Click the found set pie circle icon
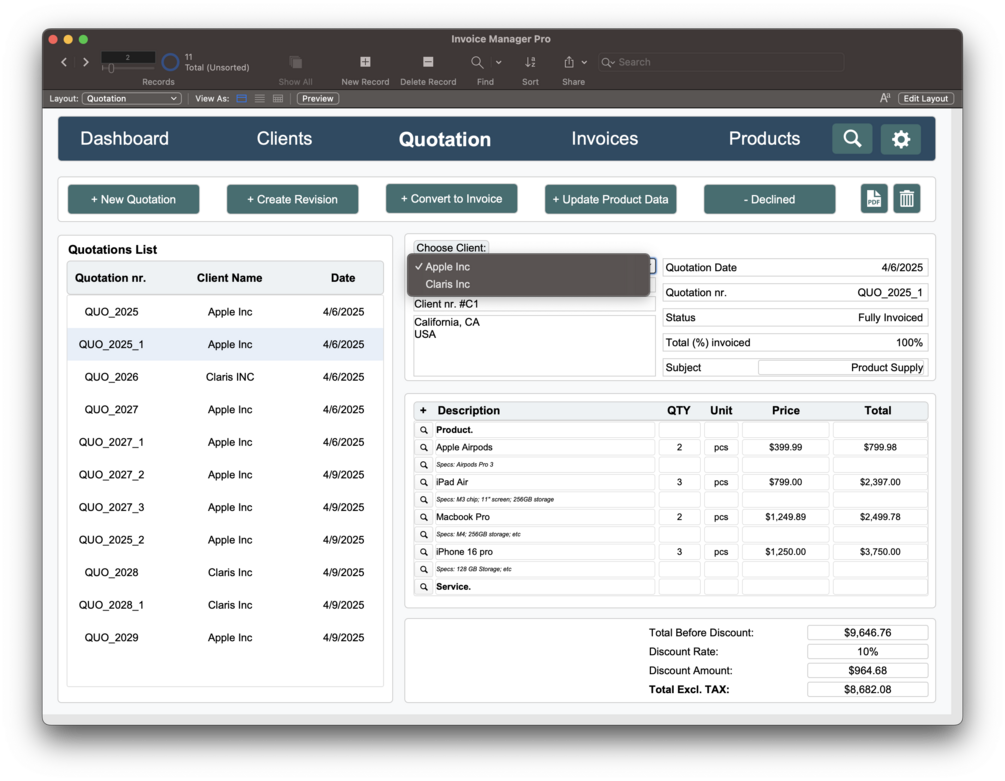Image resolution: width=1005 pixels, height=781 pixels. click(x=170, y=62)
